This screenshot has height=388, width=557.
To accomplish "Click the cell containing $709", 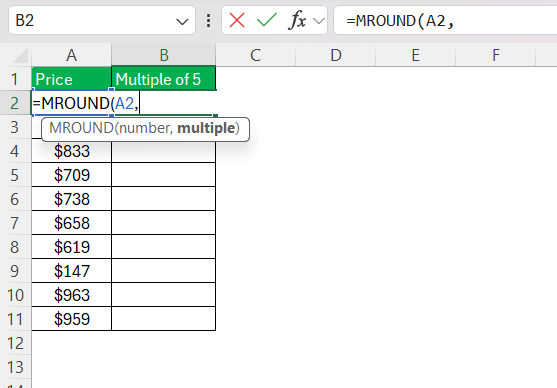I will click(71, 175).
